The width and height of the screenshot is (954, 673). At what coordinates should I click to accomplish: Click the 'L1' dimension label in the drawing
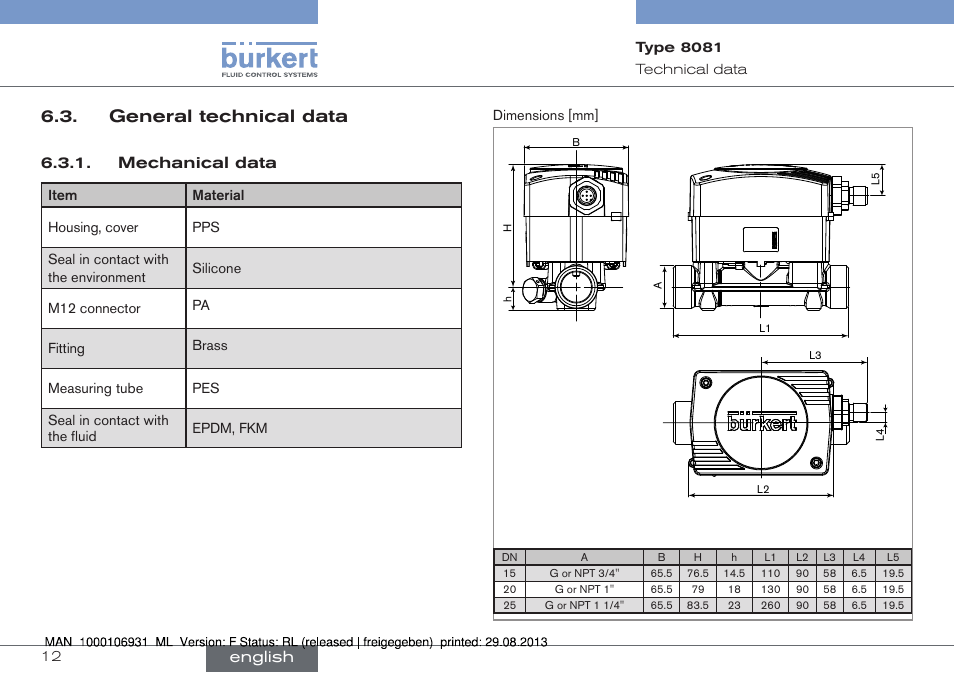point(765,329)
